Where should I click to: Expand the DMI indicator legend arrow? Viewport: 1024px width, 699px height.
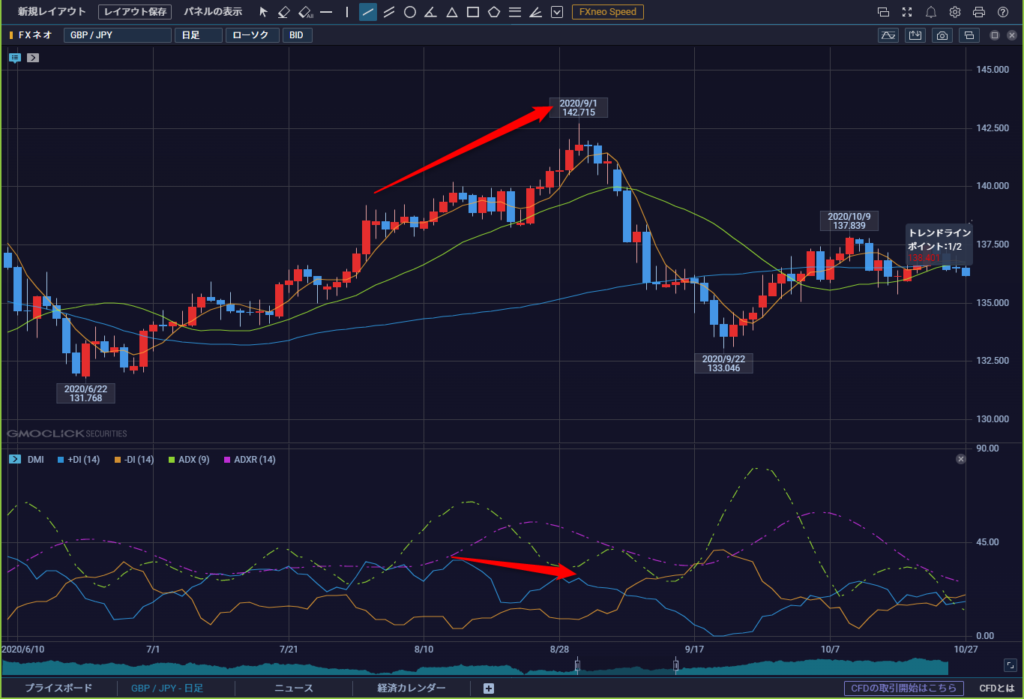point(15,459)
